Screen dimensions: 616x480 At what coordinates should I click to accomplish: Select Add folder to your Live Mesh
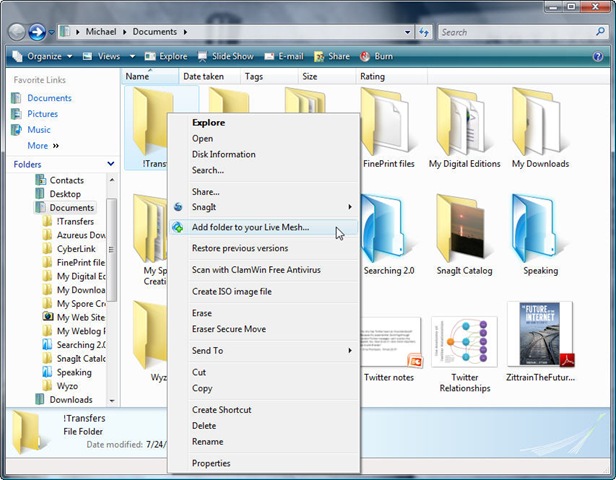point(250,227)
